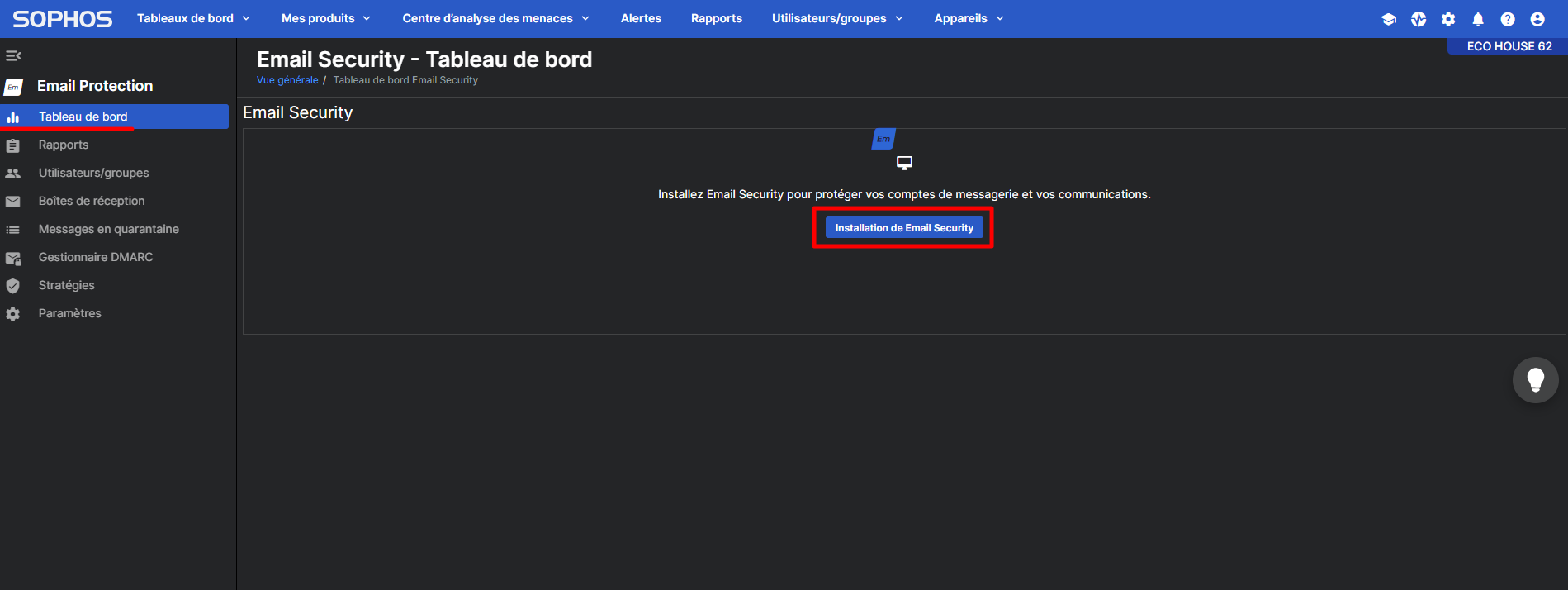Click the Boîtes de réception envelope icon
The image size is (1568, 590).
pos(13,202)
